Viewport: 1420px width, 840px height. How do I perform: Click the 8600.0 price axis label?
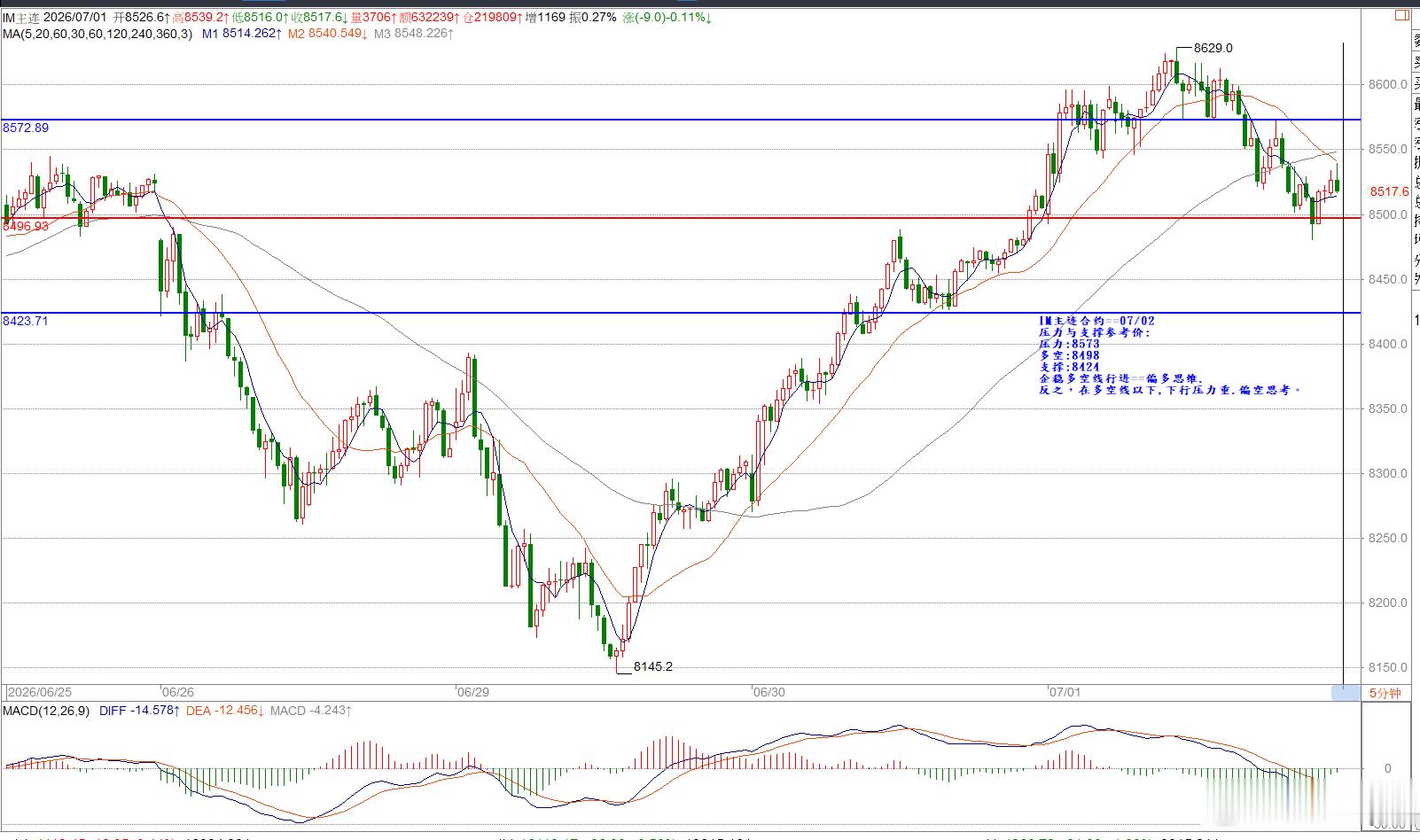pyautogui.click(x=1388, y=85)
